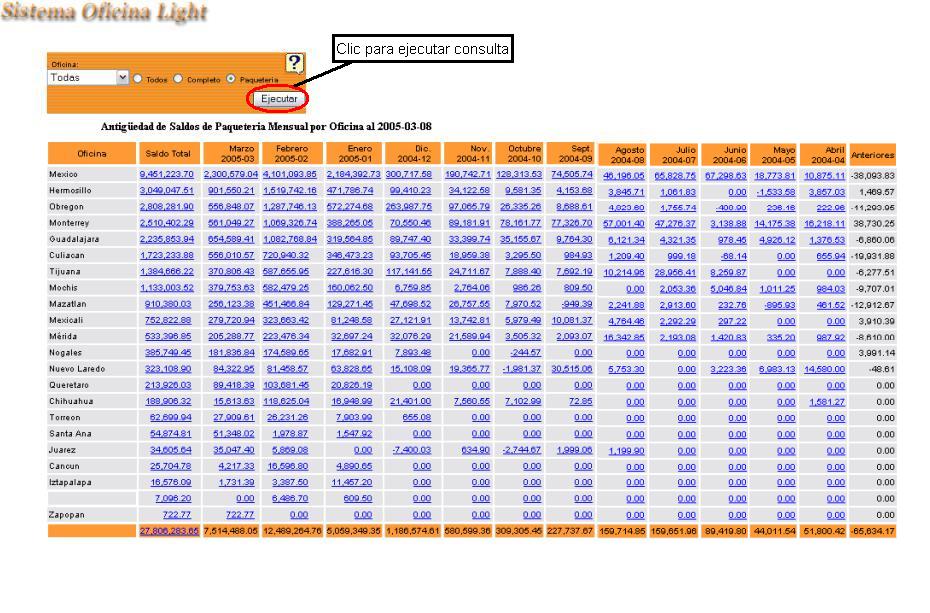The image size is (930, 613).
Task: Click the question mark help icon
Action: tap(294, 63)
